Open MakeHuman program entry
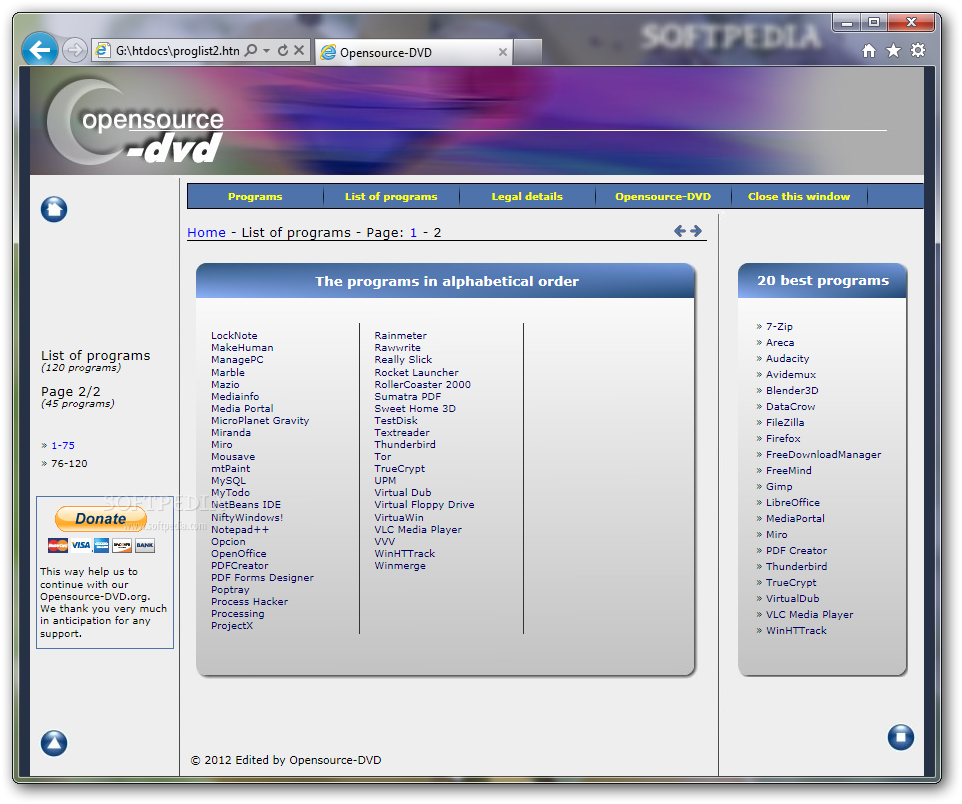Image resolution: width=962 pixels, height=804 pixels. (x=242, y=347)
